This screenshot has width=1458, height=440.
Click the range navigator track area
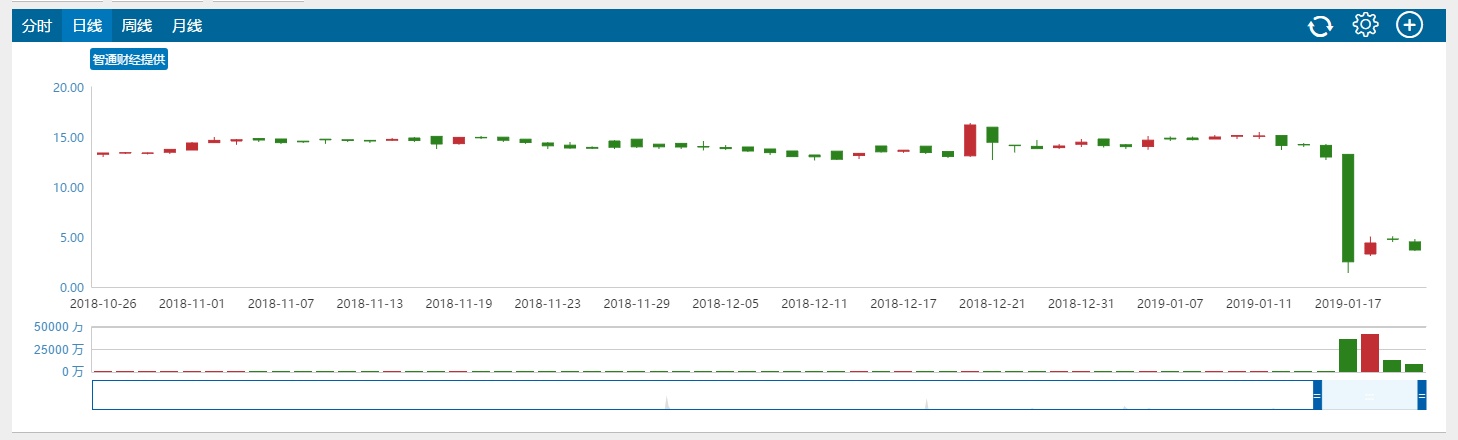(x=700, y=395)
